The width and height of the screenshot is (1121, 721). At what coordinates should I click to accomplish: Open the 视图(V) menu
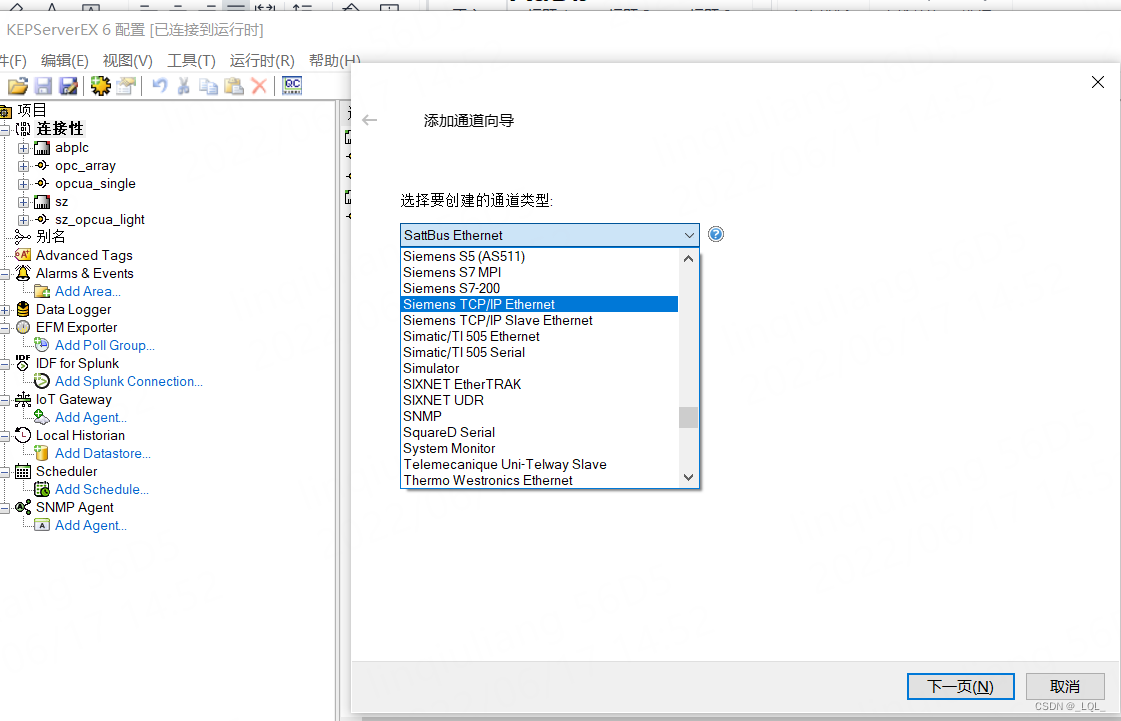coord(127,61)
